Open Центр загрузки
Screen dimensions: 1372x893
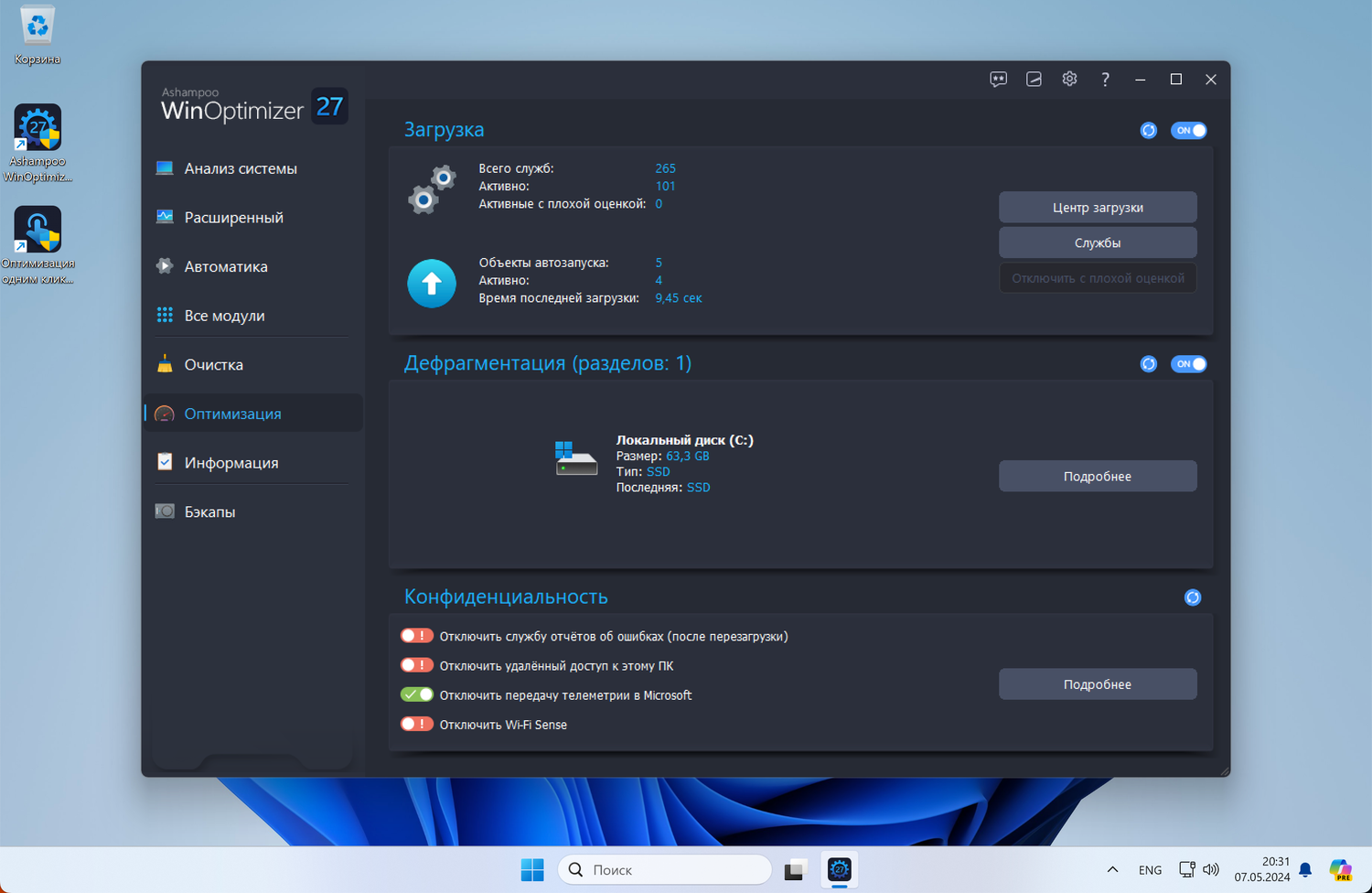click(x=1098, y=208)
